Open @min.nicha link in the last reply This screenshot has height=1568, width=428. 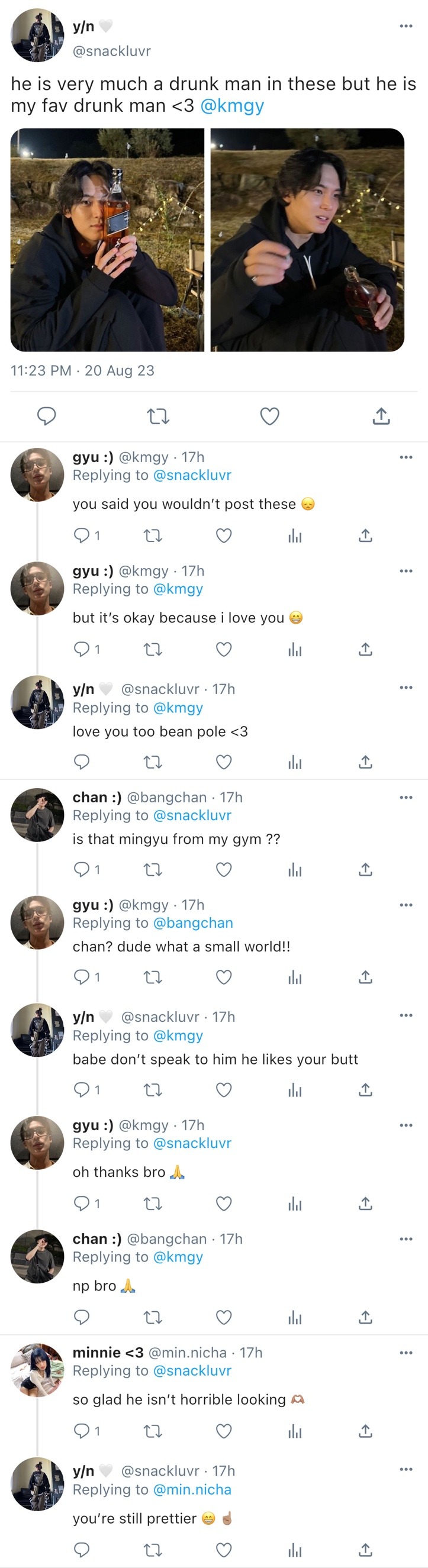pyautogui.click(x=192, y=1489)
